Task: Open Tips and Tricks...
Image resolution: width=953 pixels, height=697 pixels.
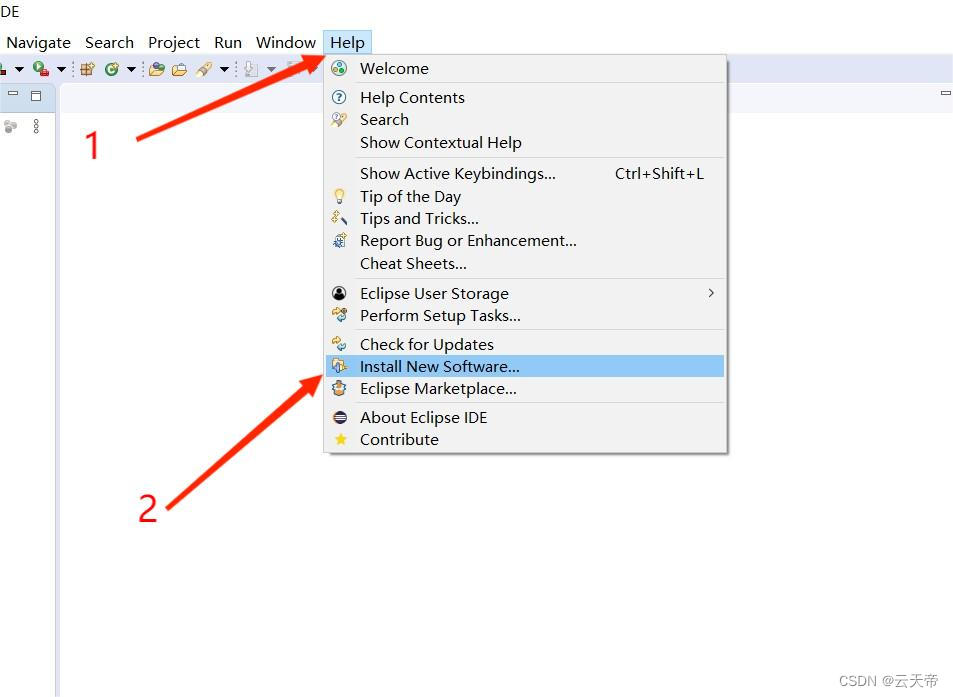Action: (526, 218)
